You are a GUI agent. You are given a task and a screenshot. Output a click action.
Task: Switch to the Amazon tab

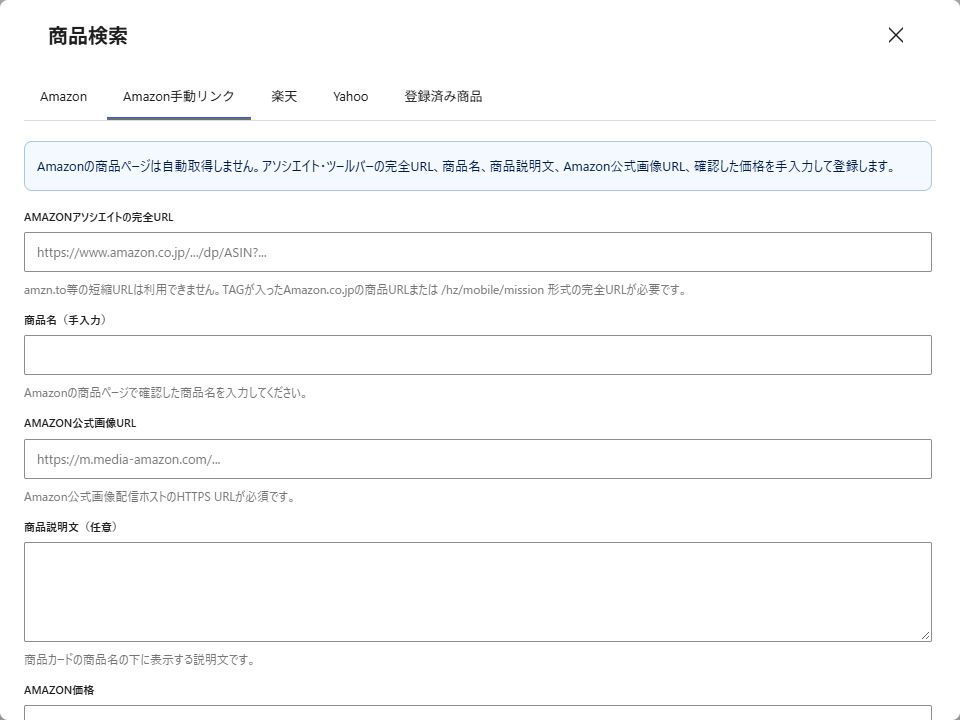pyautogui.click(x=64, y=97)
